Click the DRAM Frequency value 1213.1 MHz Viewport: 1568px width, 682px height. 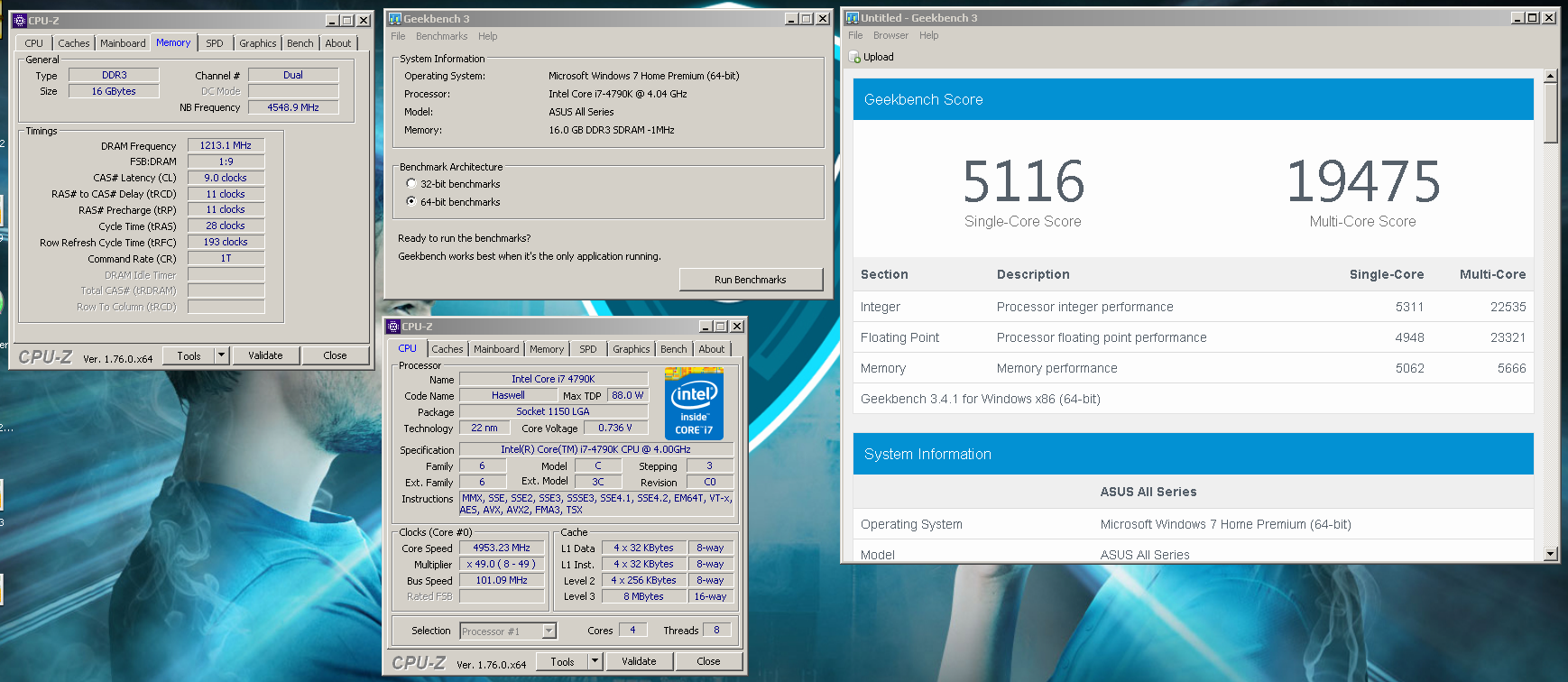[226, 145]
